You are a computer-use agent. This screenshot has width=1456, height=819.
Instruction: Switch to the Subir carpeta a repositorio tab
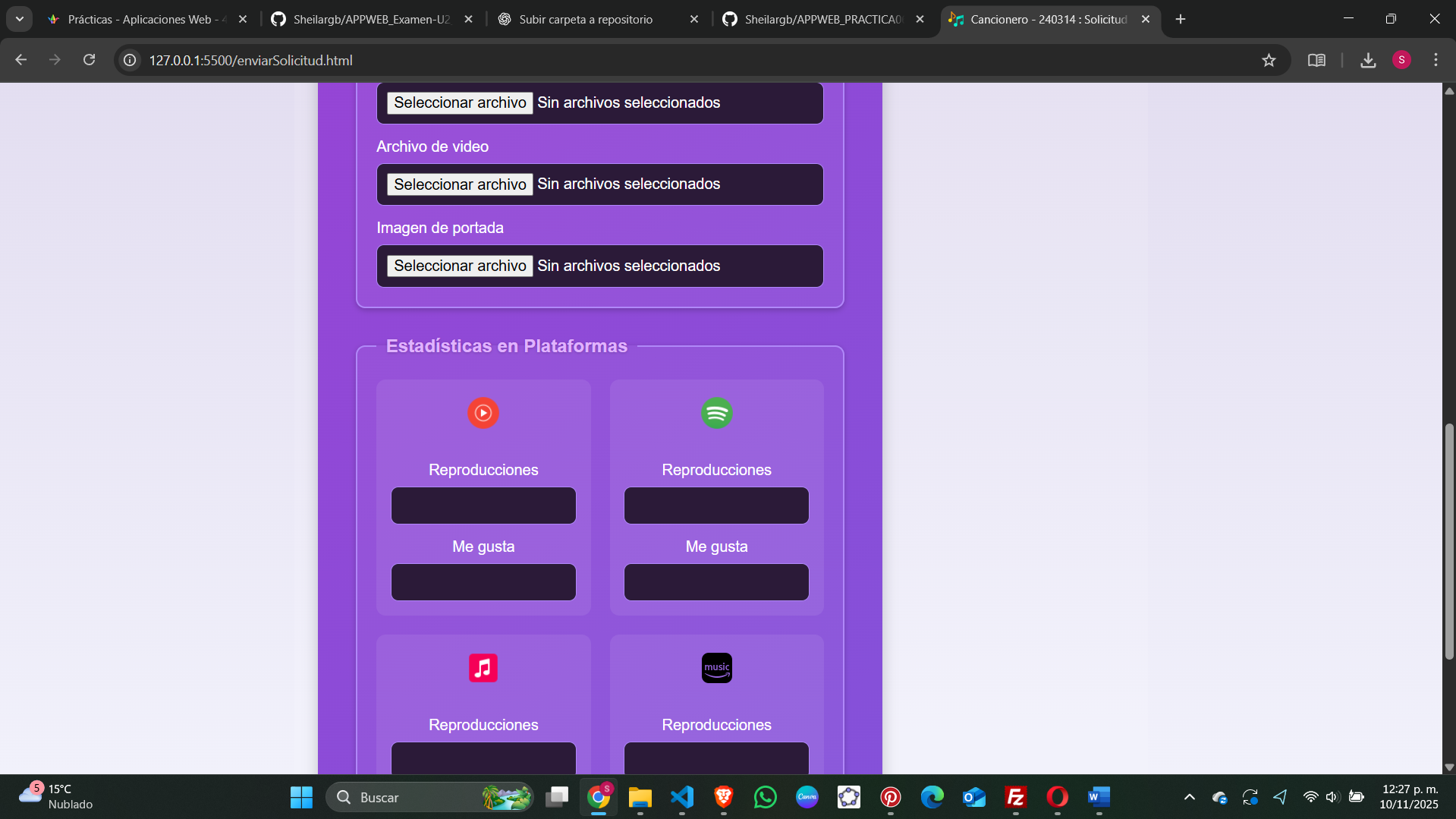pyautogui.click(x=586, y=19)
